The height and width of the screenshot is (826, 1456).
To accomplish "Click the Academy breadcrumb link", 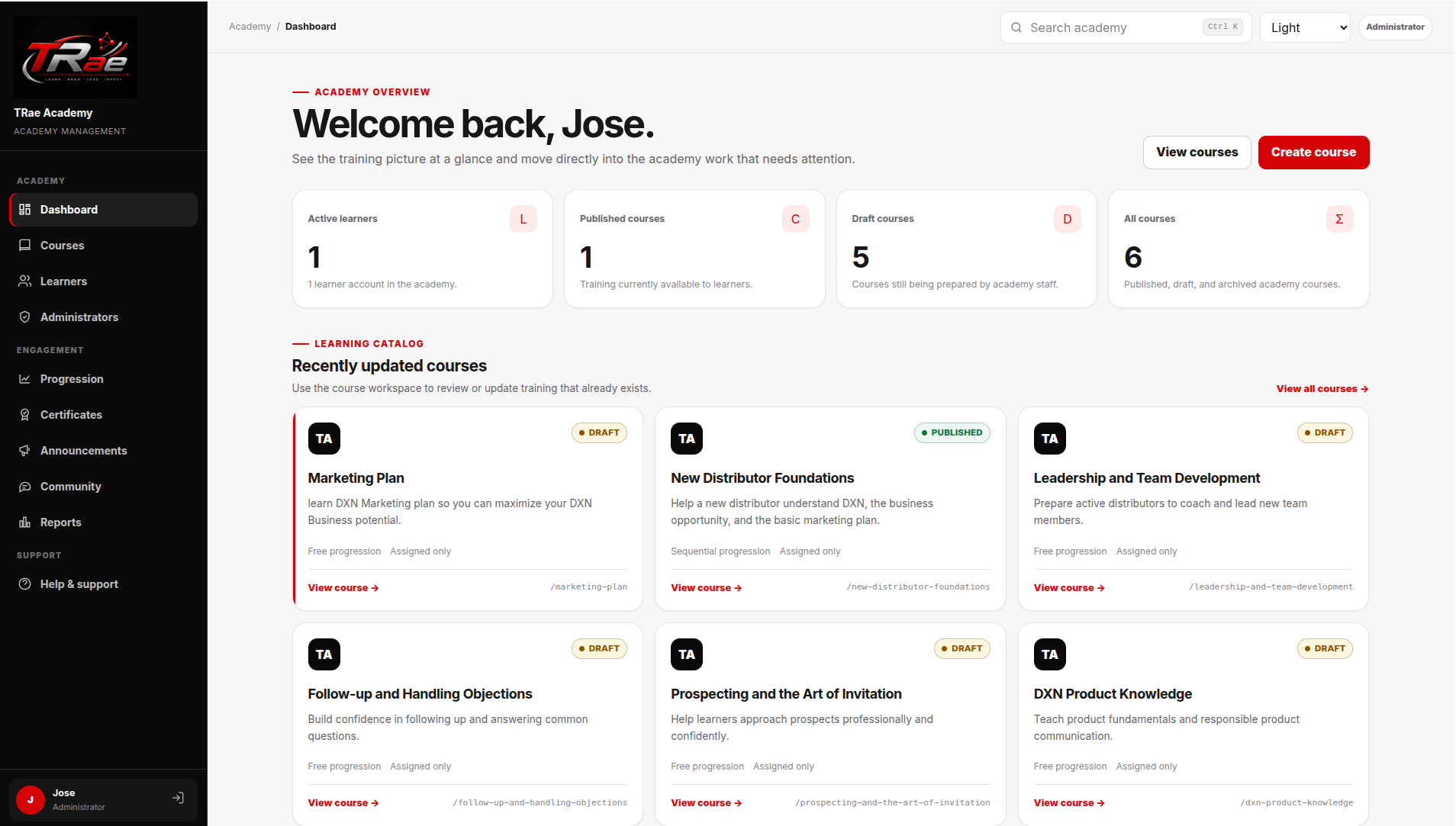I will pyautogui.click(x=250, y=27).
